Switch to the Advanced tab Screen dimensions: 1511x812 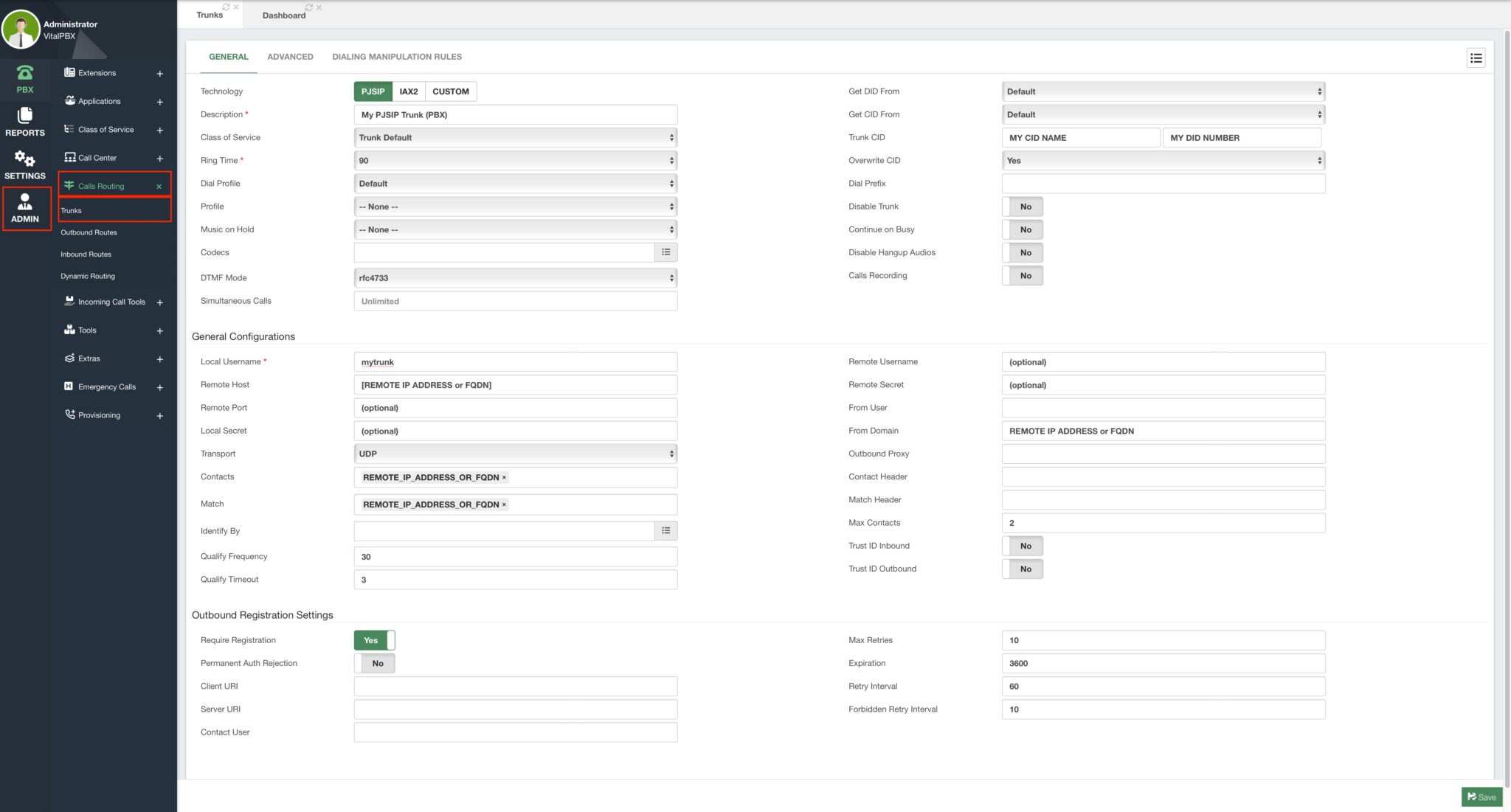[290, 57]
